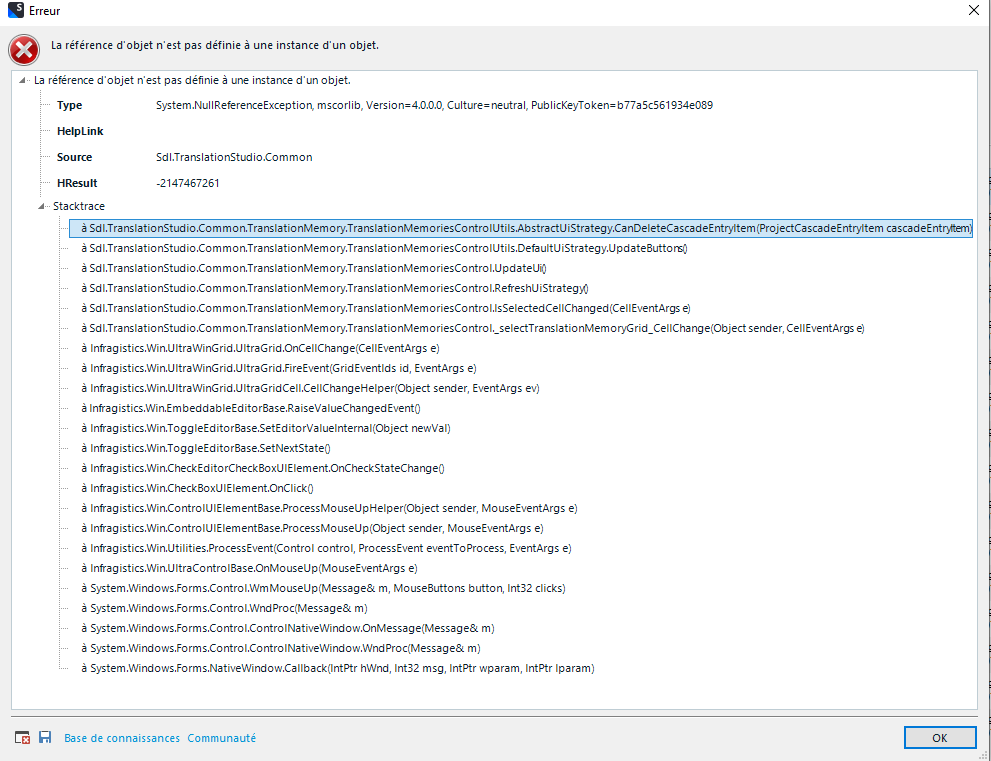The width and height of the screenshot is (991, 761).
Task: Select the System.NullReferenceException type value
Action: click(434, 106)
